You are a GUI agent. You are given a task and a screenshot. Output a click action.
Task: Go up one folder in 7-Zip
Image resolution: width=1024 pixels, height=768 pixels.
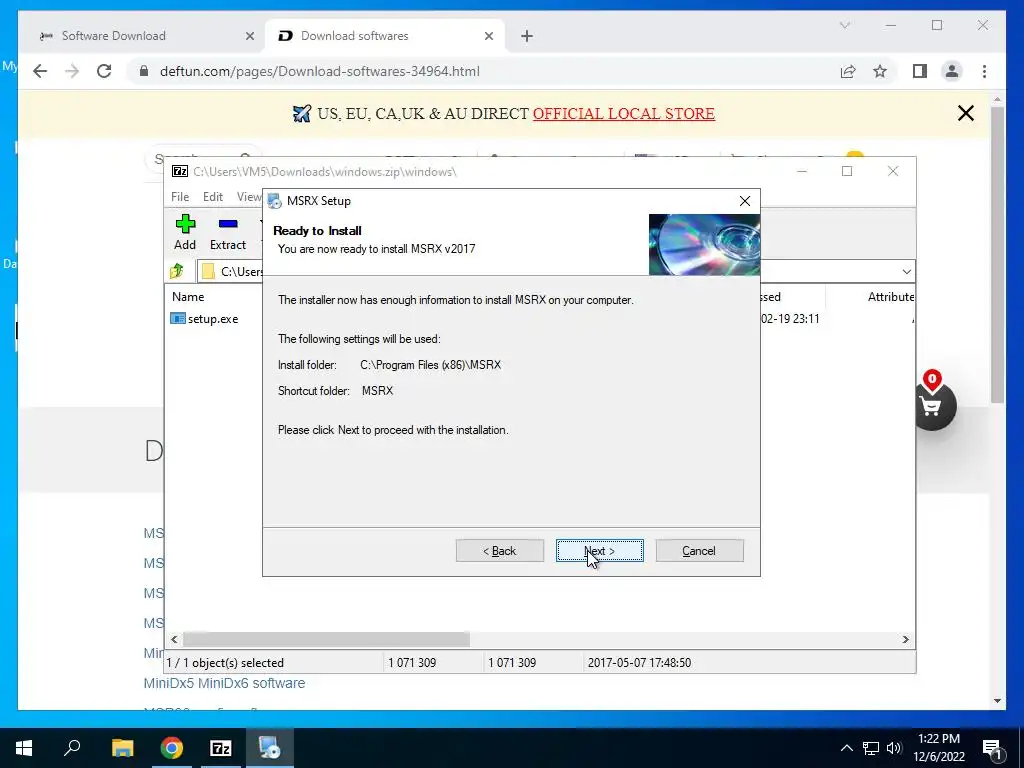tap(177, 271)
